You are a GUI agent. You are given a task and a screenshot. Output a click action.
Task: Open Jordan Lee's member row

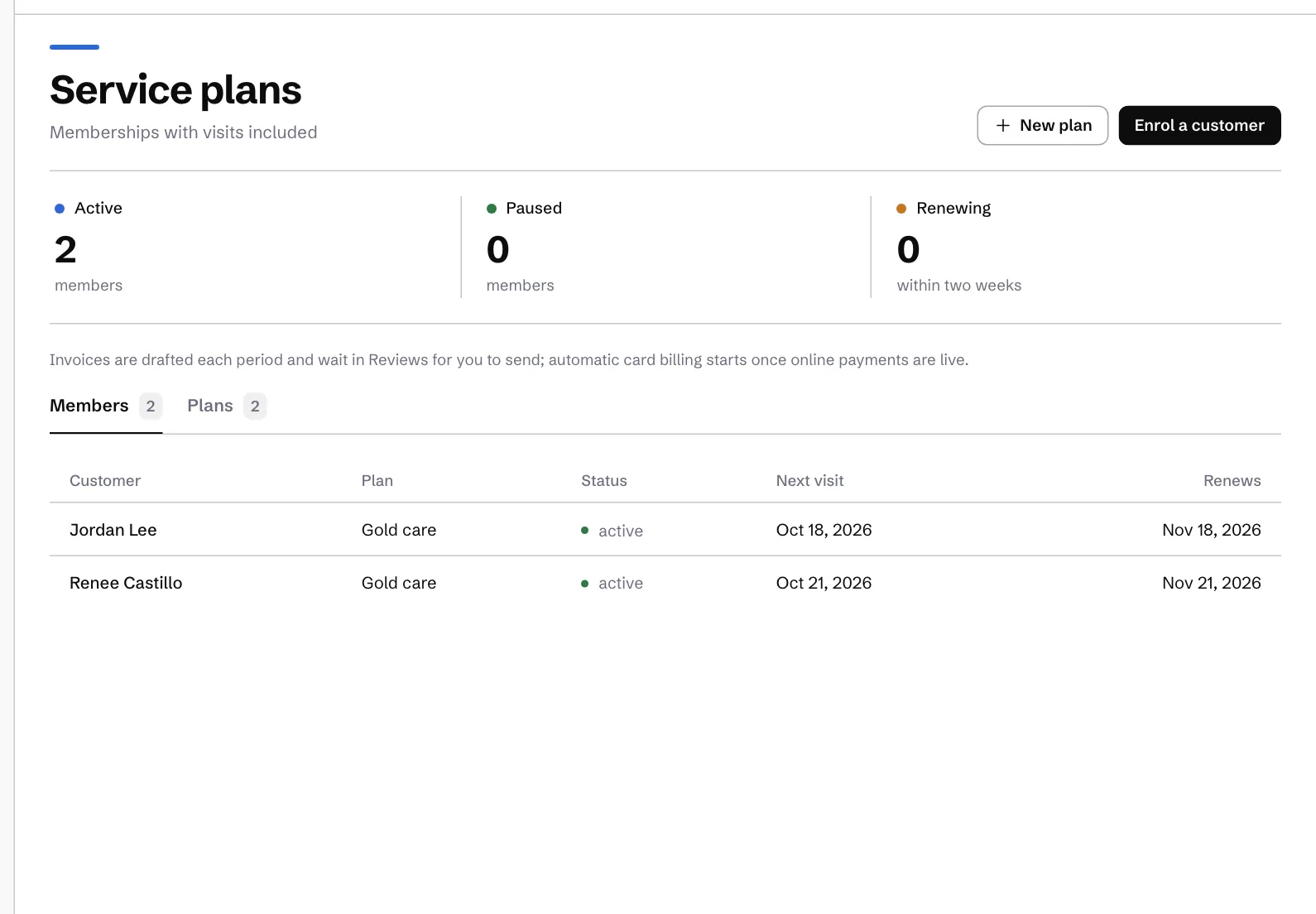(x=665, y=530)
